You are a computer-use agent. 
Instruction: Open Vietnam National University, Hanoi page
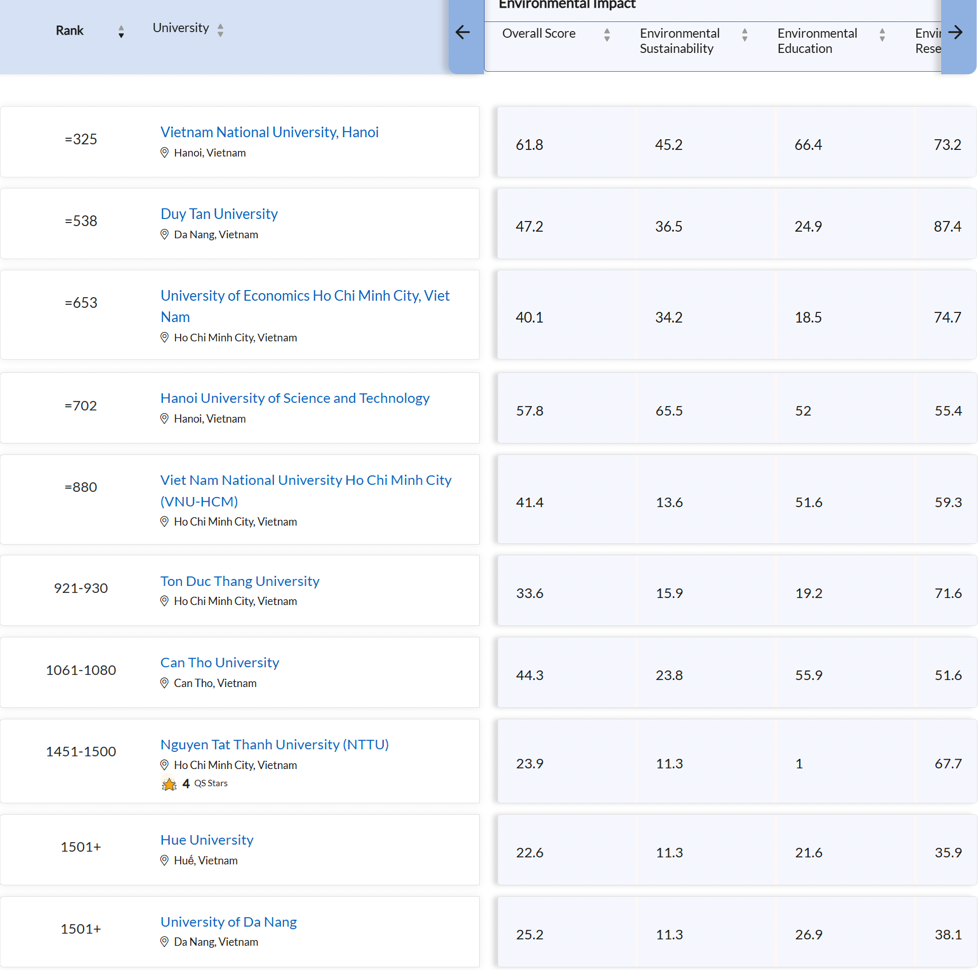(x=269, y=132)
